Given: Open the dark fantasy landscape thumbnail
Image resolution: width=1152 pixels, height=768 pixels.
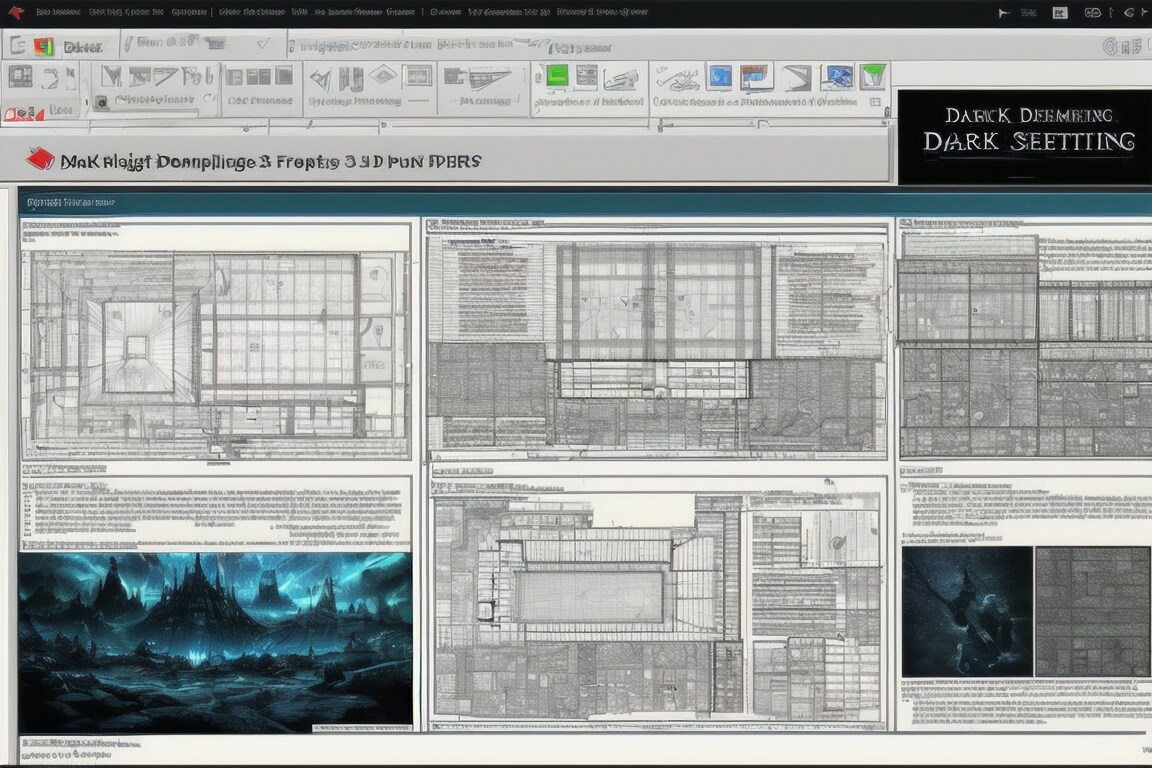Looking at the screenshot, I should (215, 640).
